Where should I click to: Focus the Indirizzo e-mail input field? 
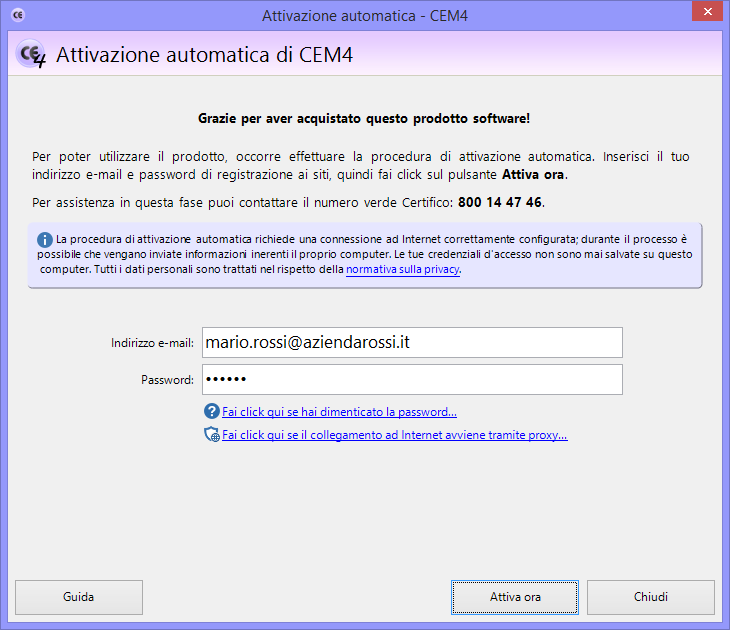coord(412,343)
